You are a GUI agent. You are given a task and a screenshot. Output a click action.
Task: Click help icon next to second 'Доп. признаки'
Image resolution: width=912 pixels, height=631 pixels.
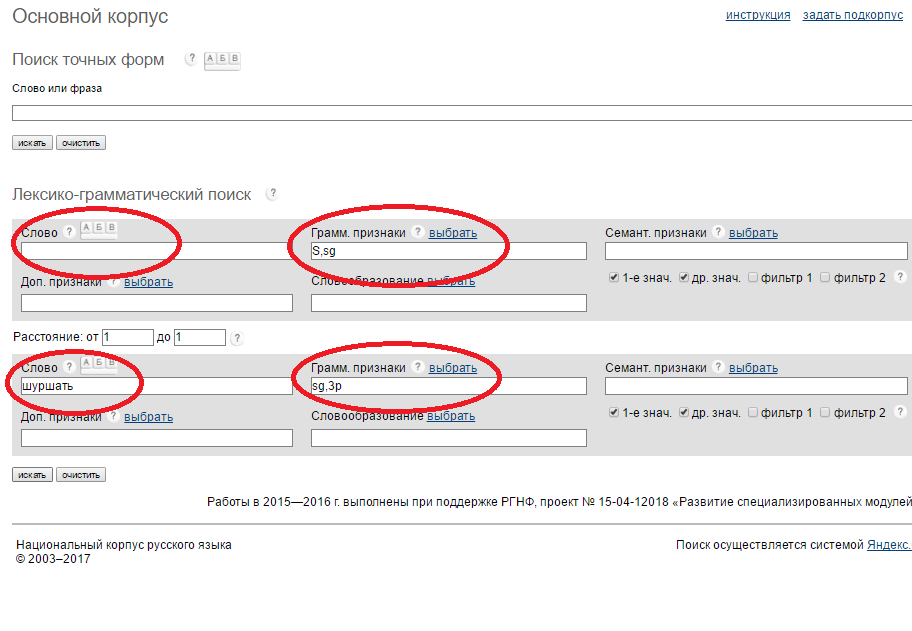(x=114, y=416)
